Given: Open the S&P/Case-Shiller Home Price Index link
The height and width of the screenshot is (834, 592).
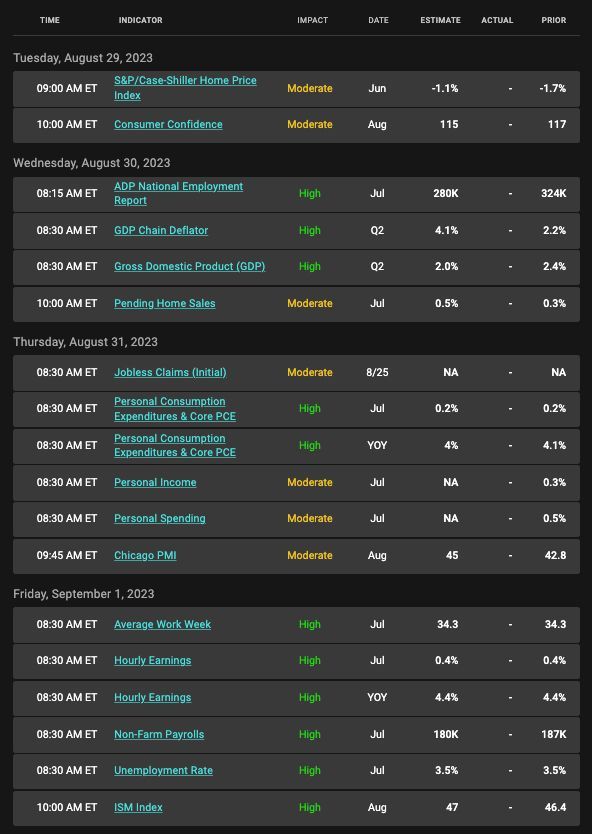Looking at the screenshot, I should point(185,88).
